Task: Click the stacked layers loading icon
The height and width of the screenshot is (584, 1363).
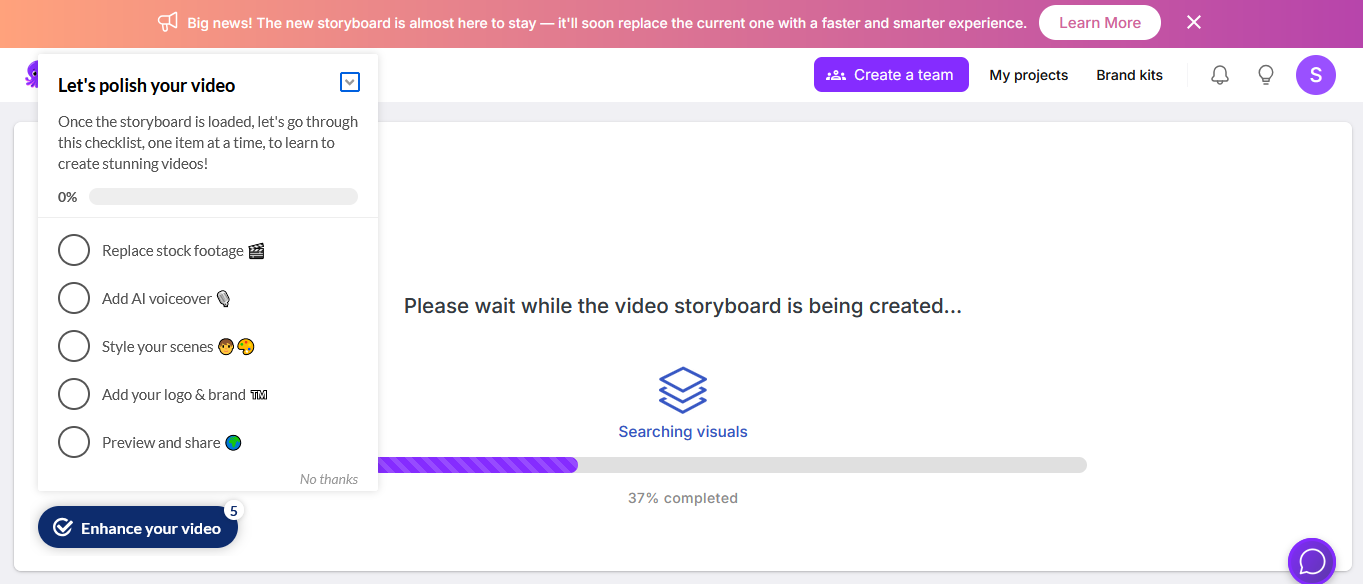Action: click(x=683, y=390)
